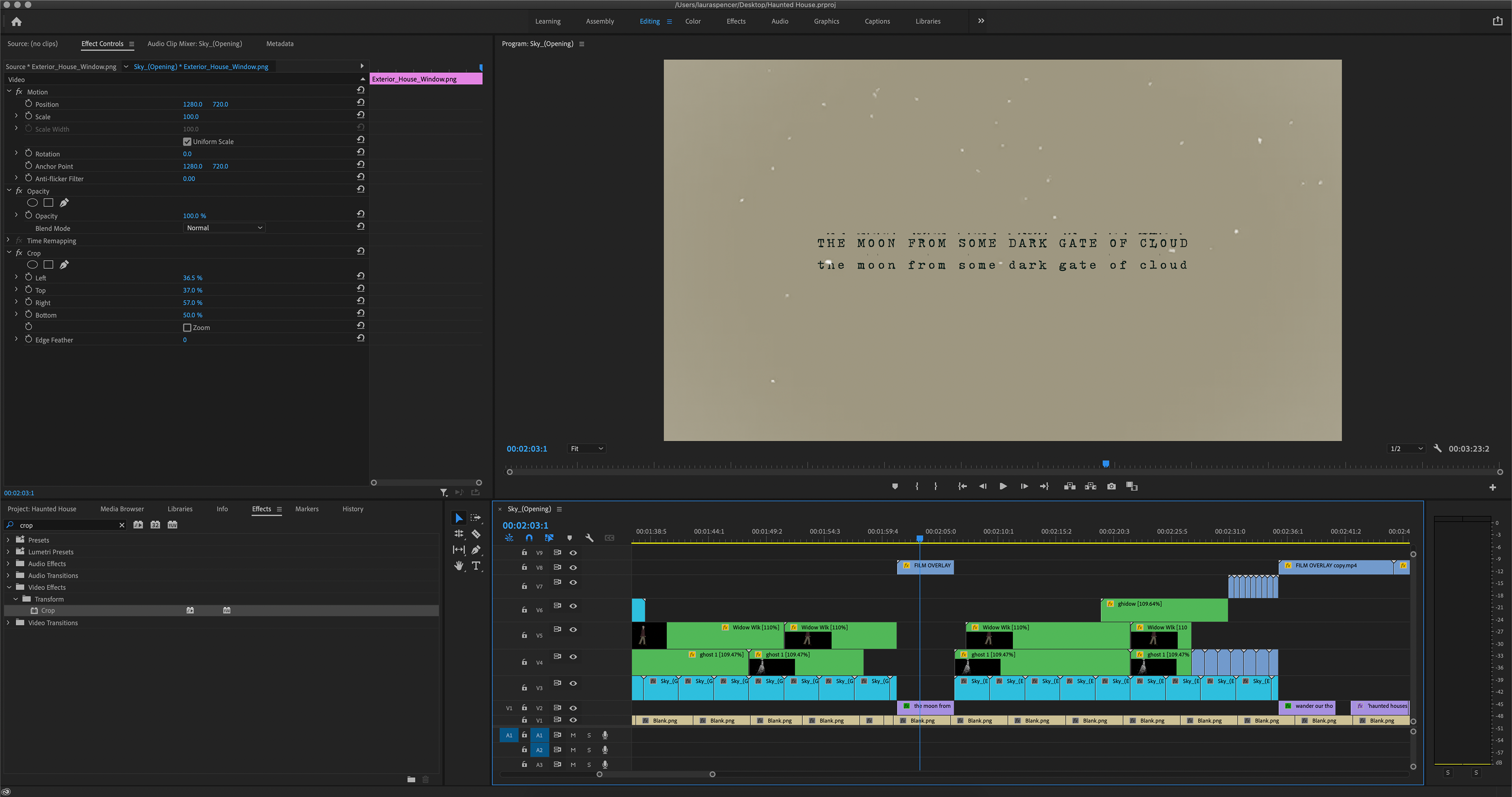Open the Metadata panel tab
1512x797 pixels.
[280, 43]
